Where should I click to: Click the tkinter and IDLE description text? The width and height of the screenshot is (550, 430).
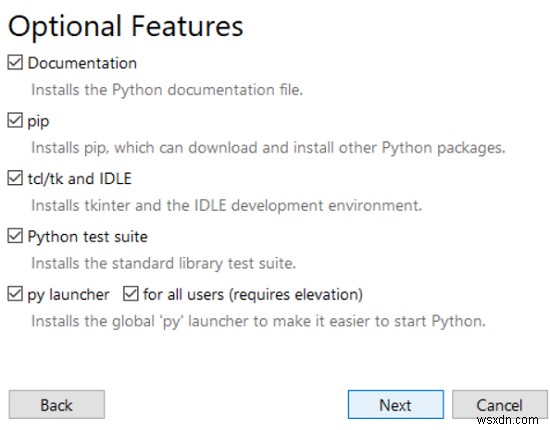[227, 206]
